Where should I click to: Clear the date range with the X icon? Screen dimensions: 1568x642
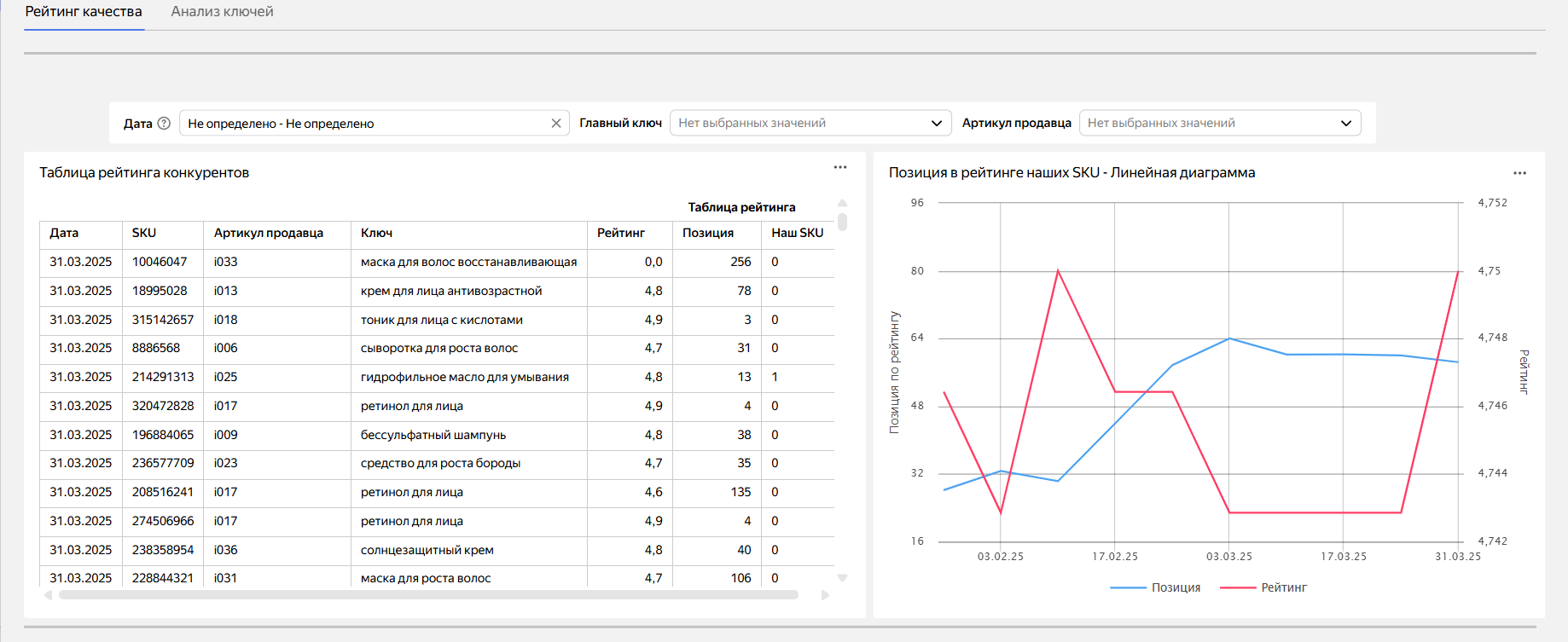click(x=556, y=124)
